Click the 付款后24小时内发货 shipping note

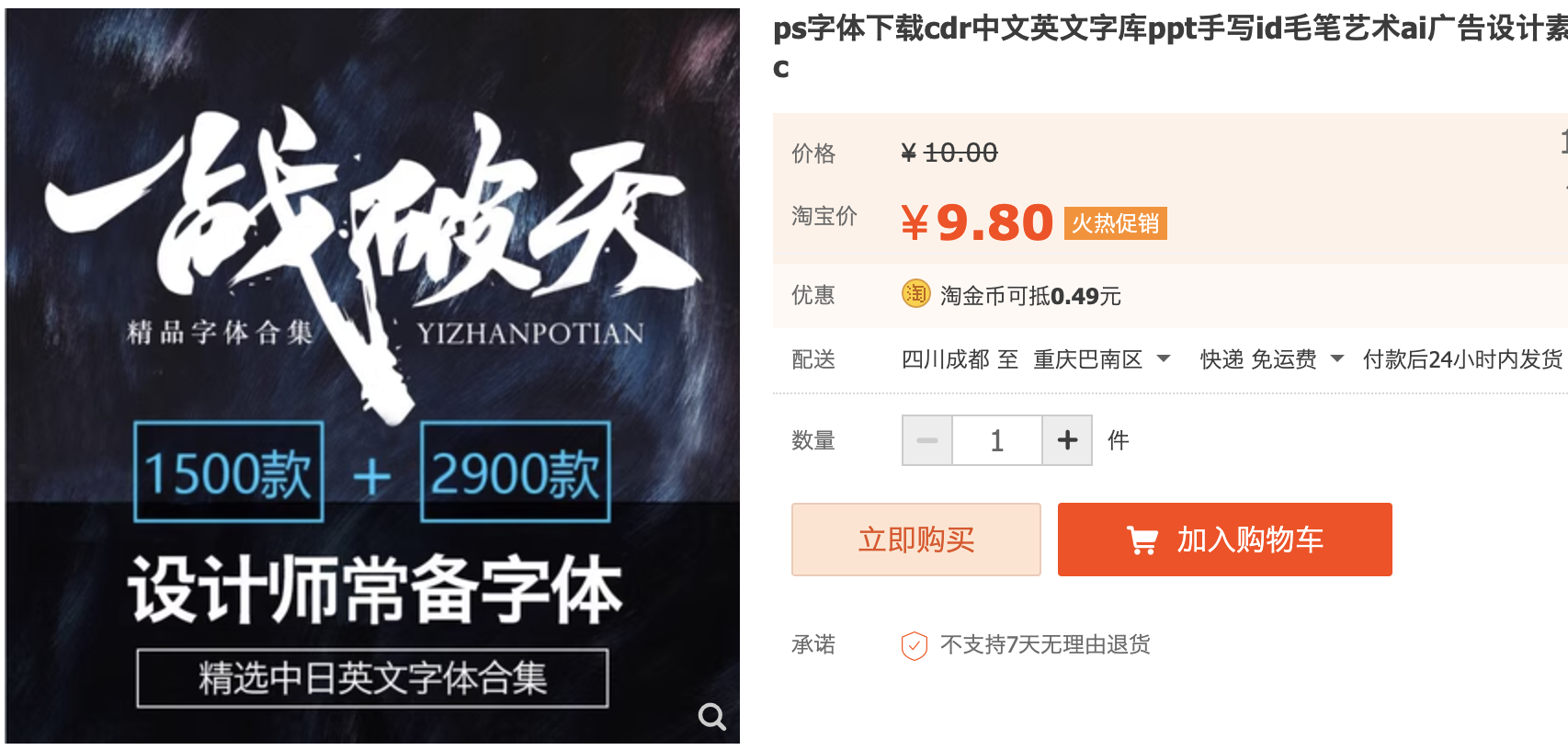(1462, 359)
